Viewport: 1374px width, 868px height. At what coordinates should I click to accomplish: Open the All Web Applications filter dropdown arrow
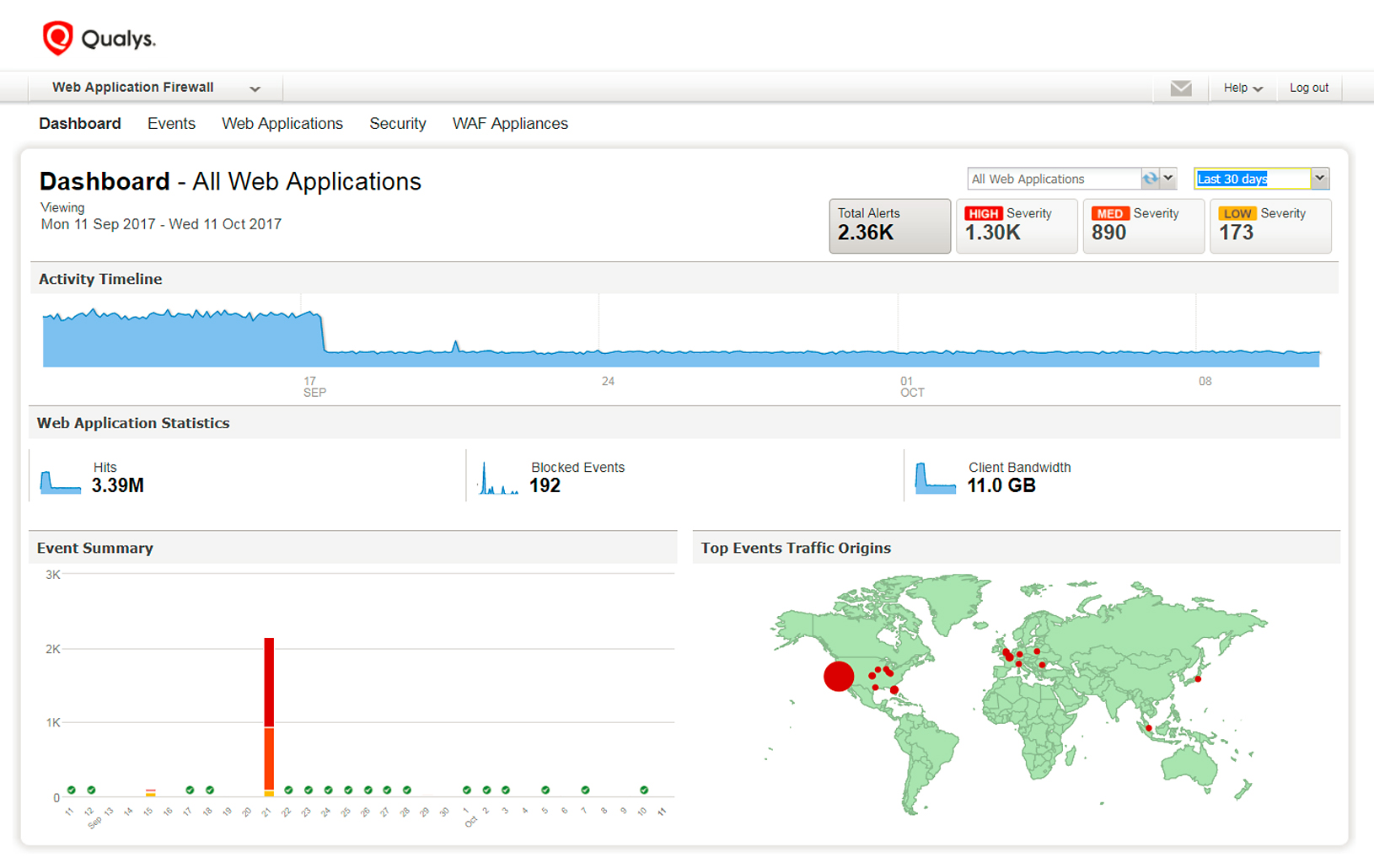(x=1168, y=179)
